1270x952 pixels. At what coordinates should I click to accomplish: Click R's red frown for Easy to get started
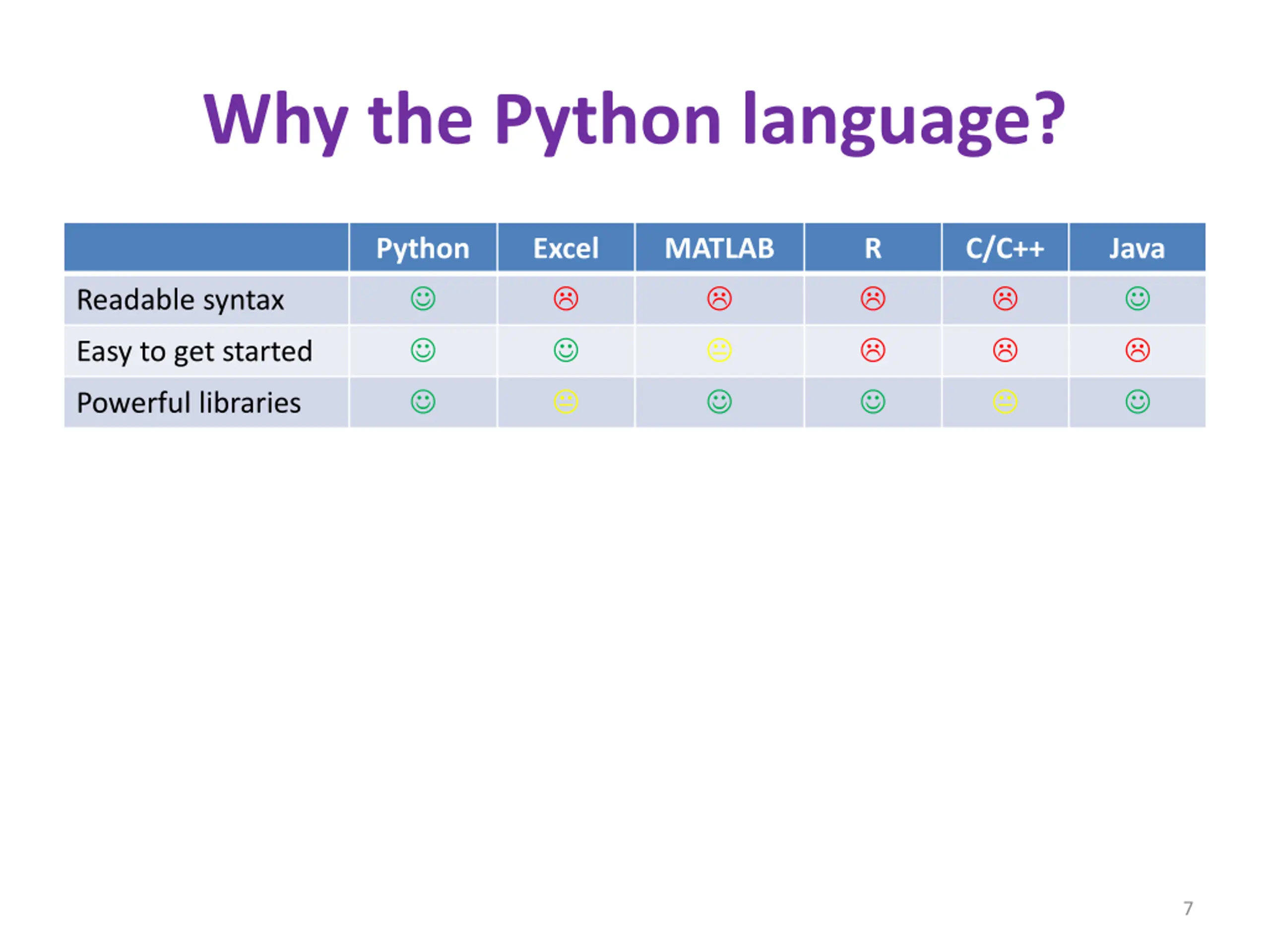(873, 350)
